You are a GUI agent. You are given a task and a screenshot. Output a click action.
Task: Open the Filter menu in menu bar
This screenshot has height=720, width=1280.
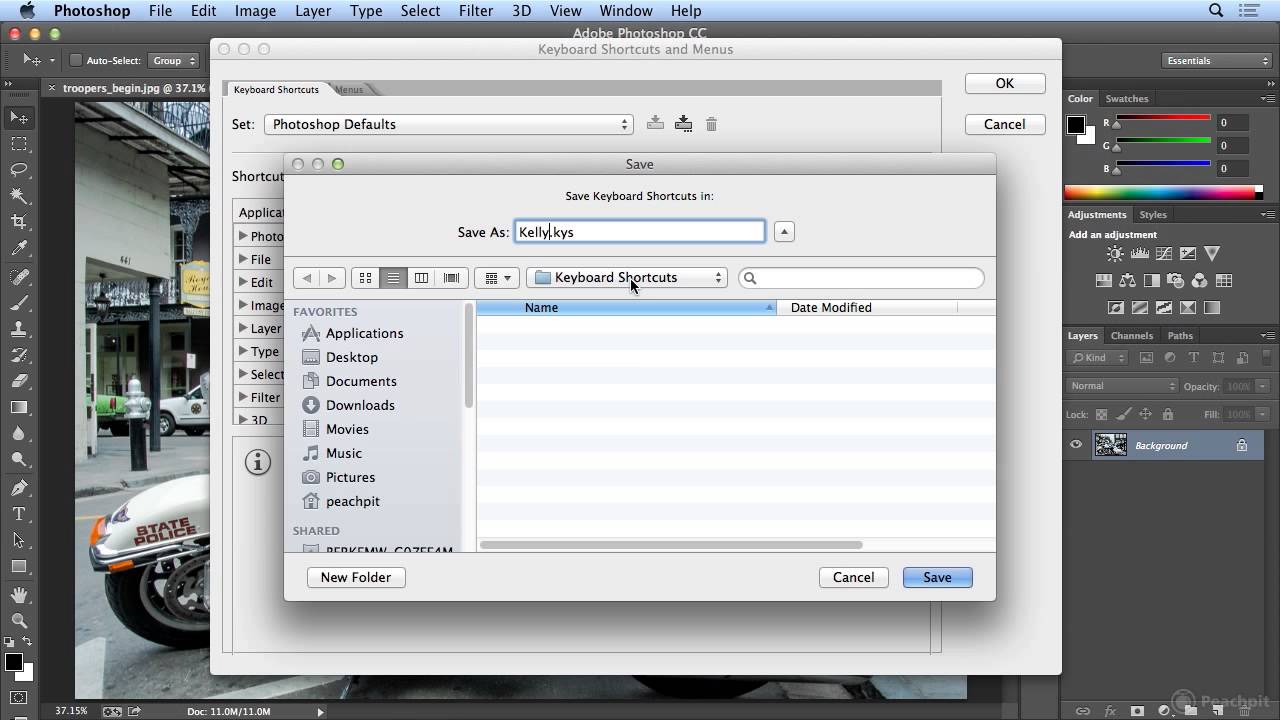coord(475,11)
